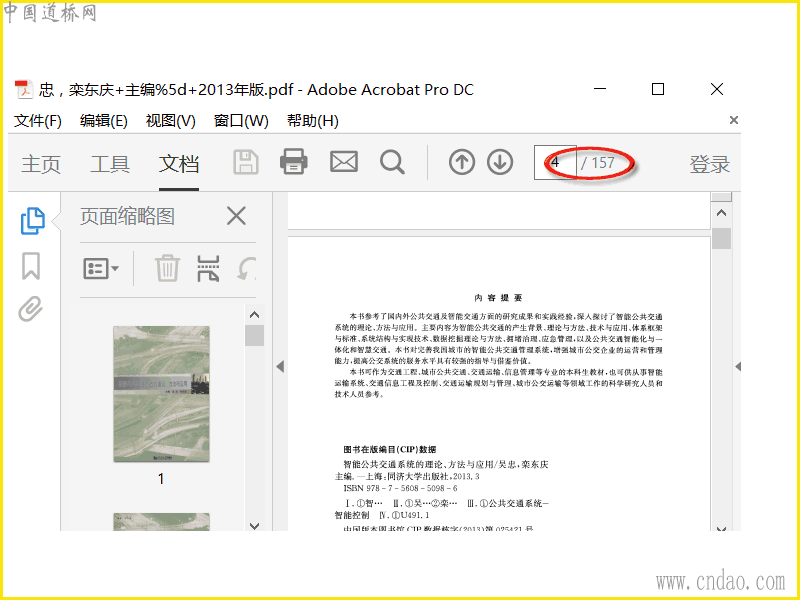This screenshot has width=800, height=600.
Task: Click the 图书在版编目(CIP)数据 text
Action: (390, 449)
